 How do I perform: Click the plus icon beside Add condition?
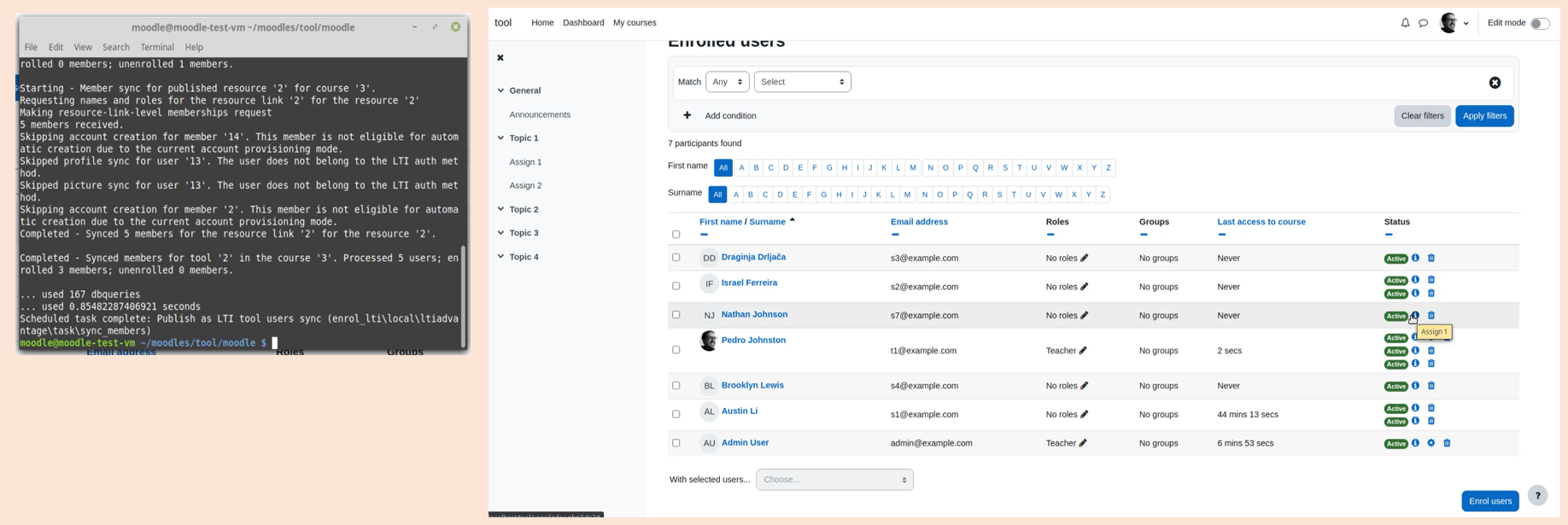pyautogui.click(x=687, y=115)
